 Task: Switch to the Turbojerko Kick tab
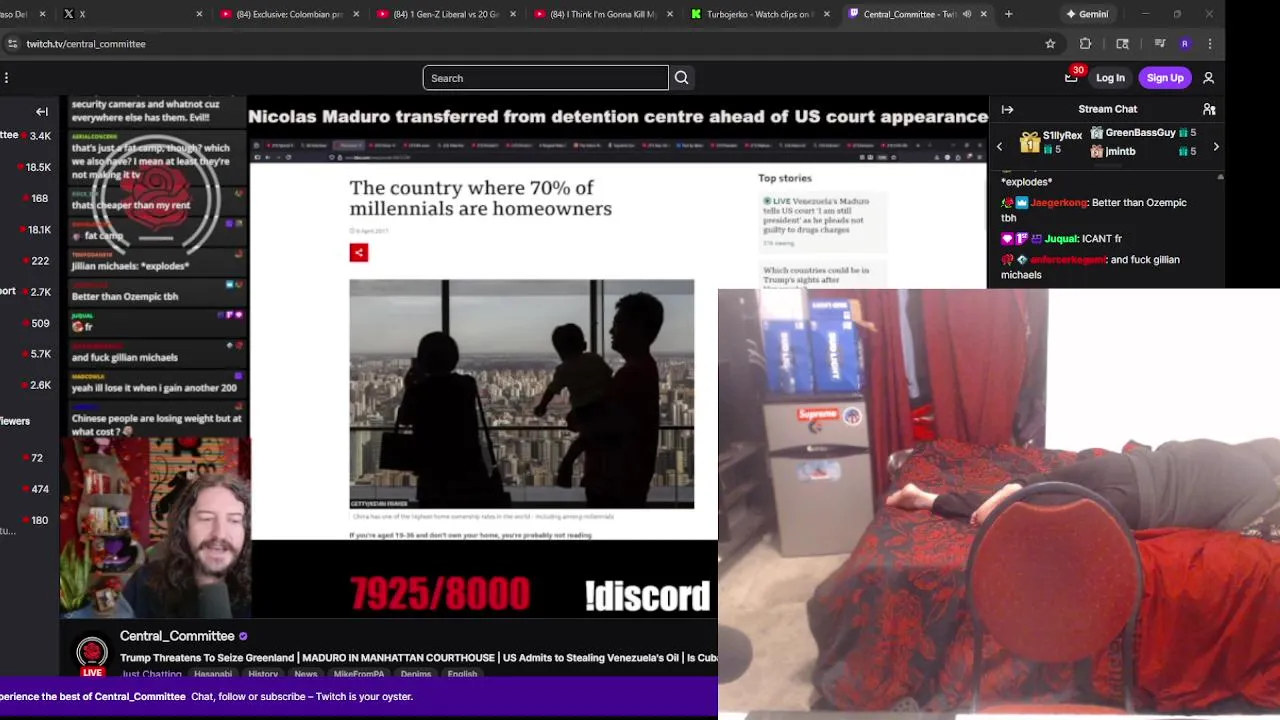coord(760,14)
